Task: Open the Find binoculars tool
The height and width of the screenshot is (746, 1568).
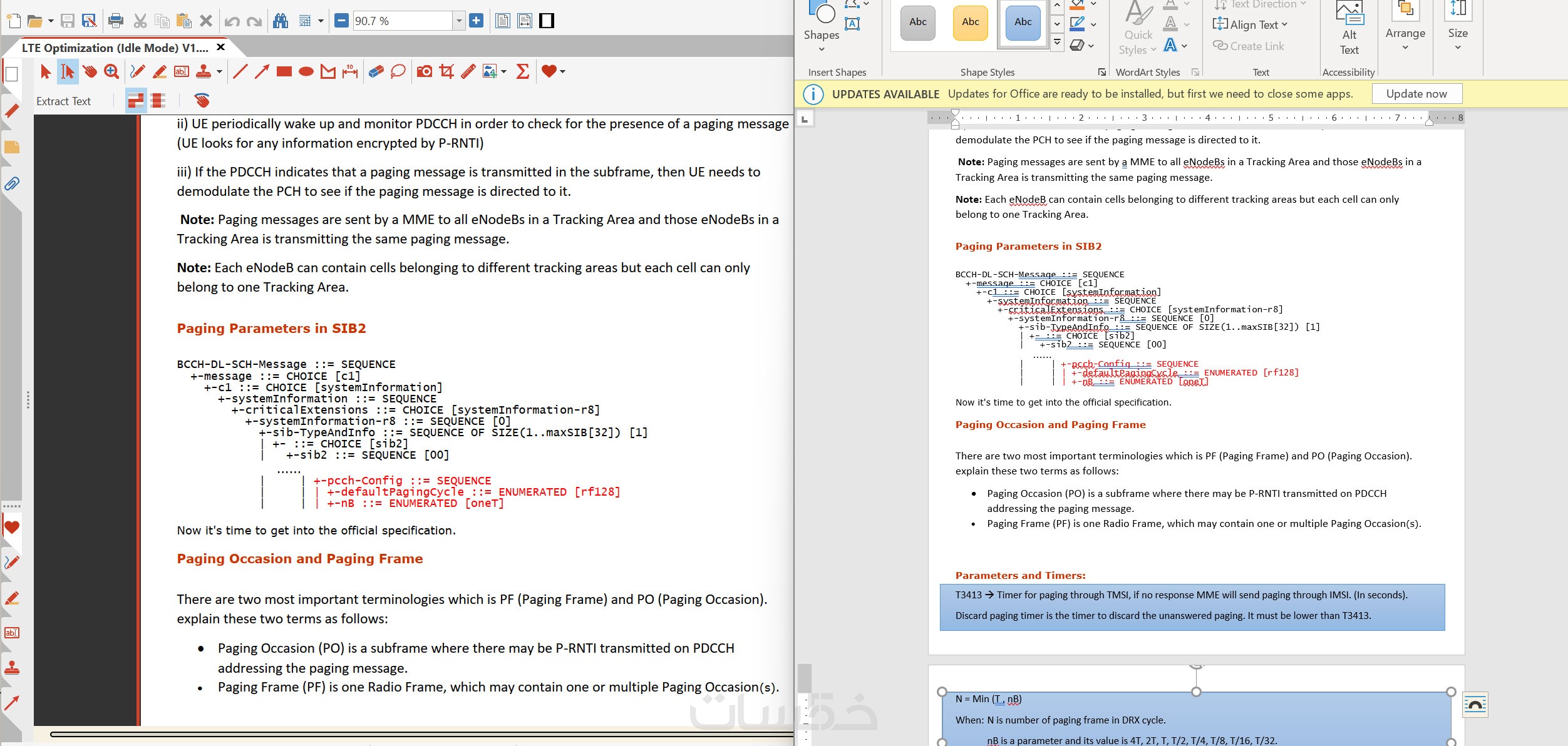Action: [281, 21]
